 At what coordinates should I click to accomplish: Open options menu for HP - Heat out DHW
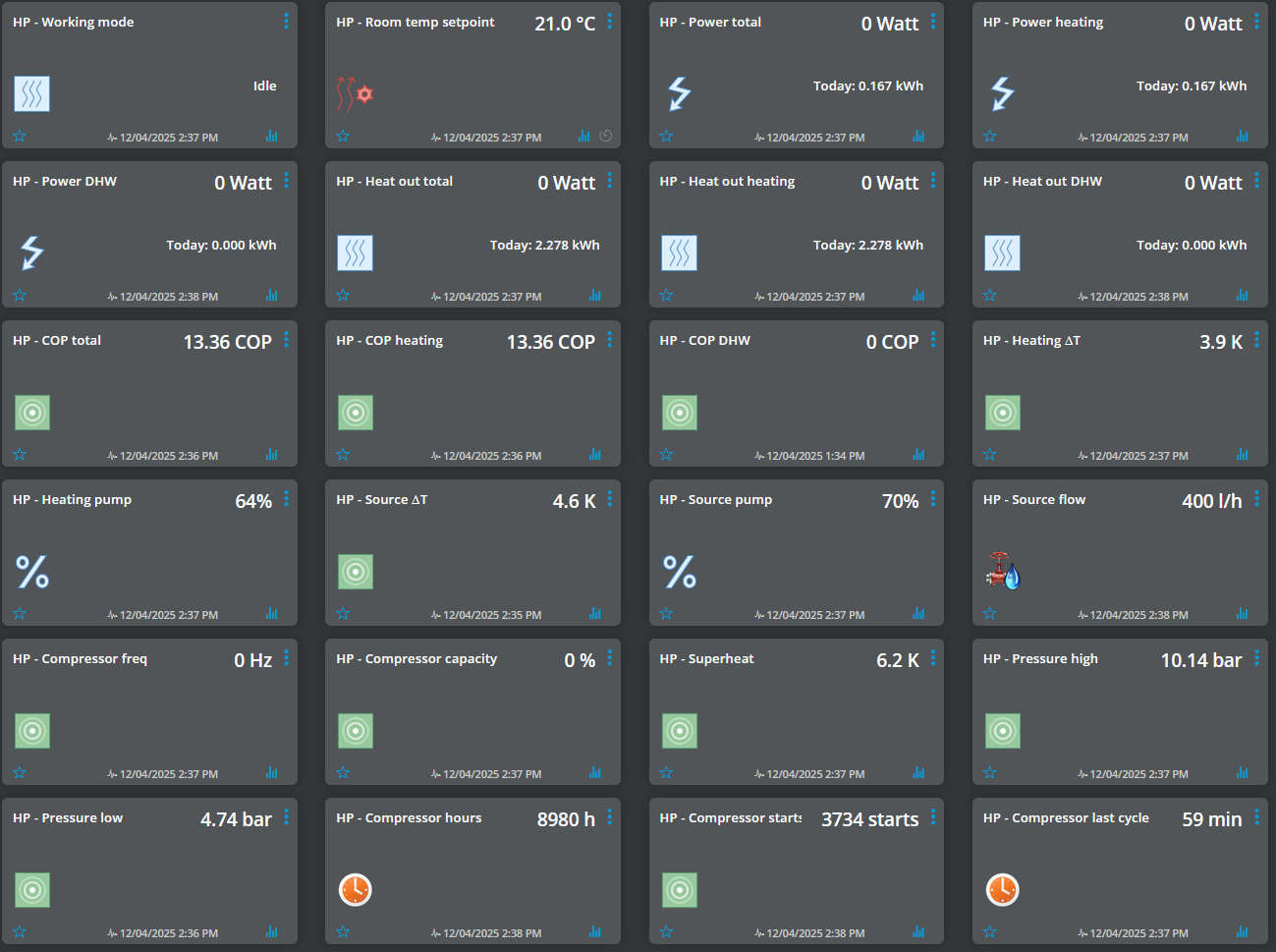pos(1256,181)
